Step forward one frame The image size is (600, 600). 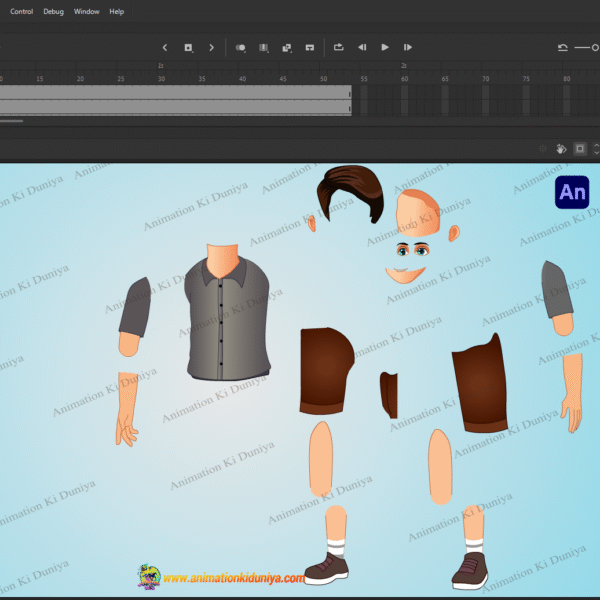click(408, 47)
